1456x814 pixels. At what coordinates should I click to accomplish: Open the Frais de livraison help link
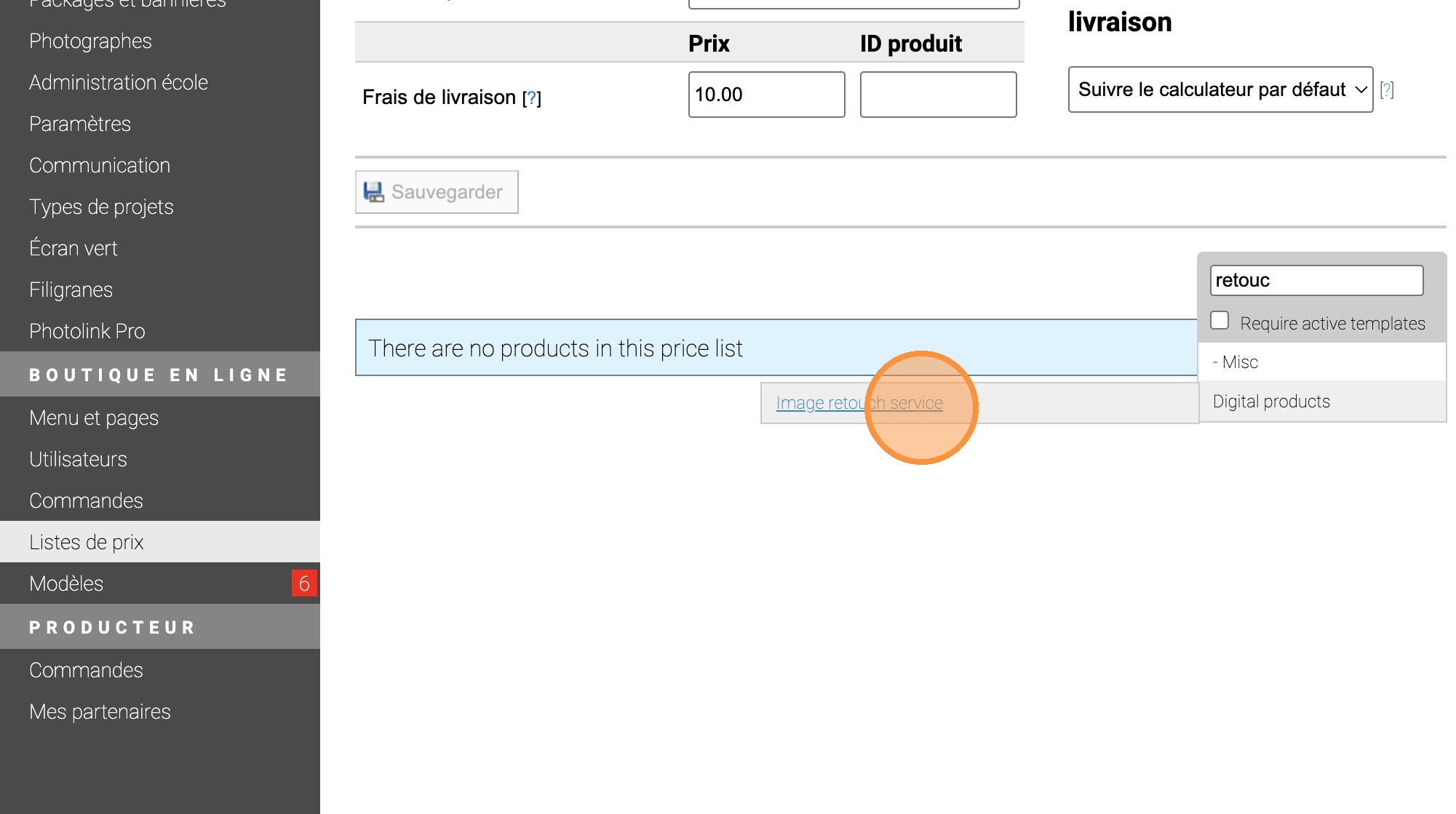point(532,98)
